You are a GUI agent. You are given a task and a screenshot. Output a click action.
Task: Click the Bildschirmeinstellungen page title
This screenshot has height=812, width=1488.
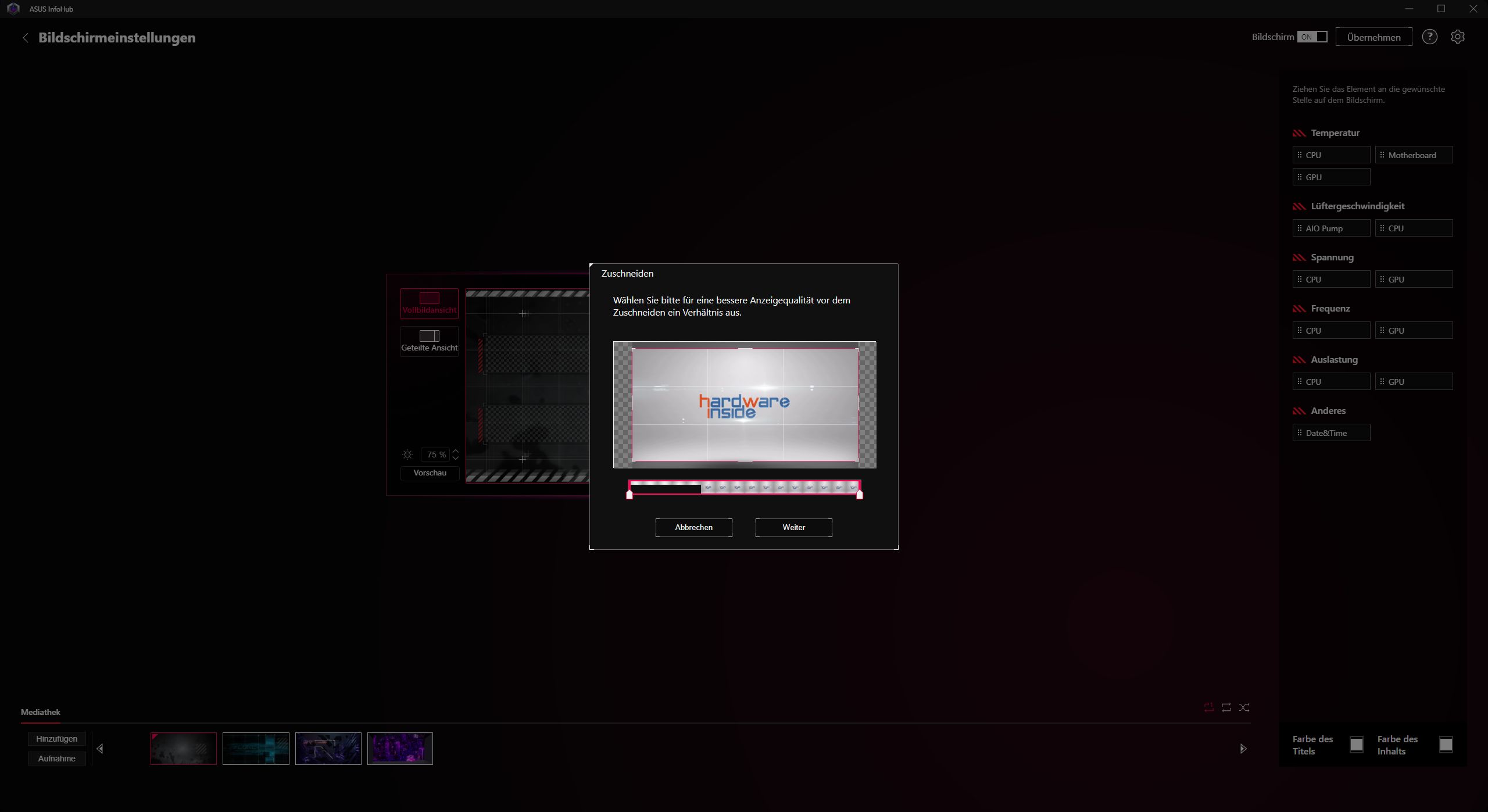point(117,38)
